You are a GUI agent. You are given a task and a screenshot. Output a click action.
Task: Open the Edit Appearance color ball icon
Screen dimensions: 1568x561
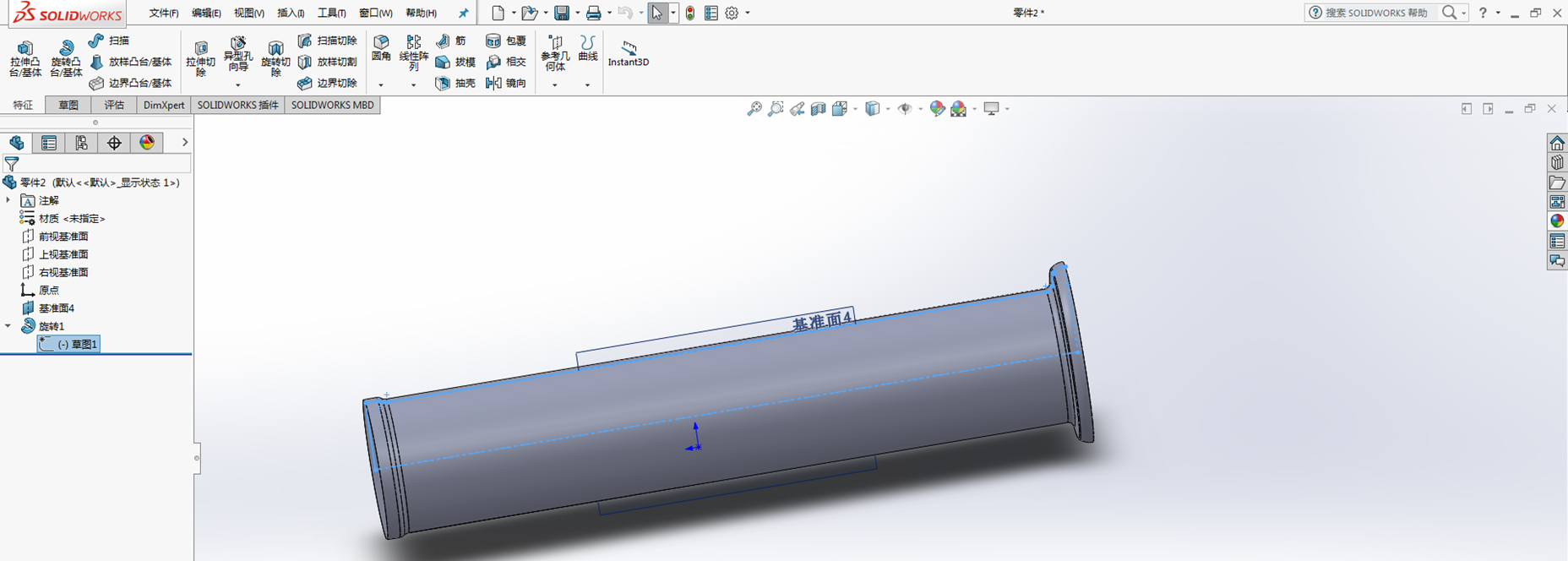click(937, 109)
